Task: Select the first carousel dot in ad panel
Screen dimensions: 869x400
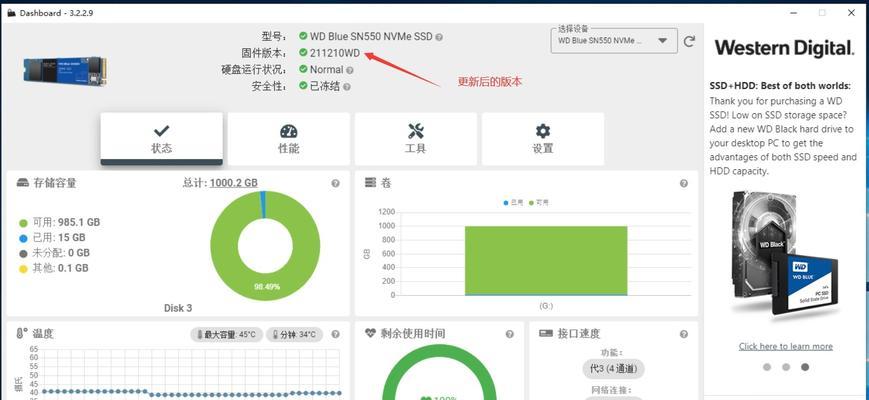Action: [767, 367]
